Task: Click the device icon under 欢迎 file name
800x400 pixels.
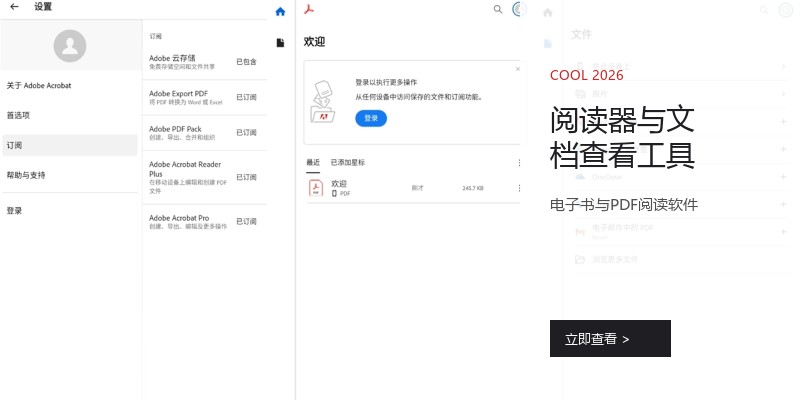Action: (335, 194)
